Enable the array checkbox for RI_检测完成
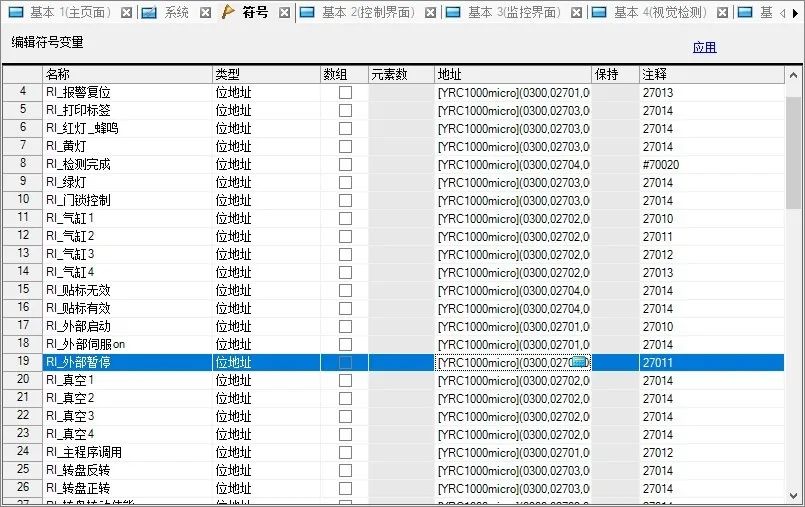This screenshot has width=805, height=507. click(345, 164)
